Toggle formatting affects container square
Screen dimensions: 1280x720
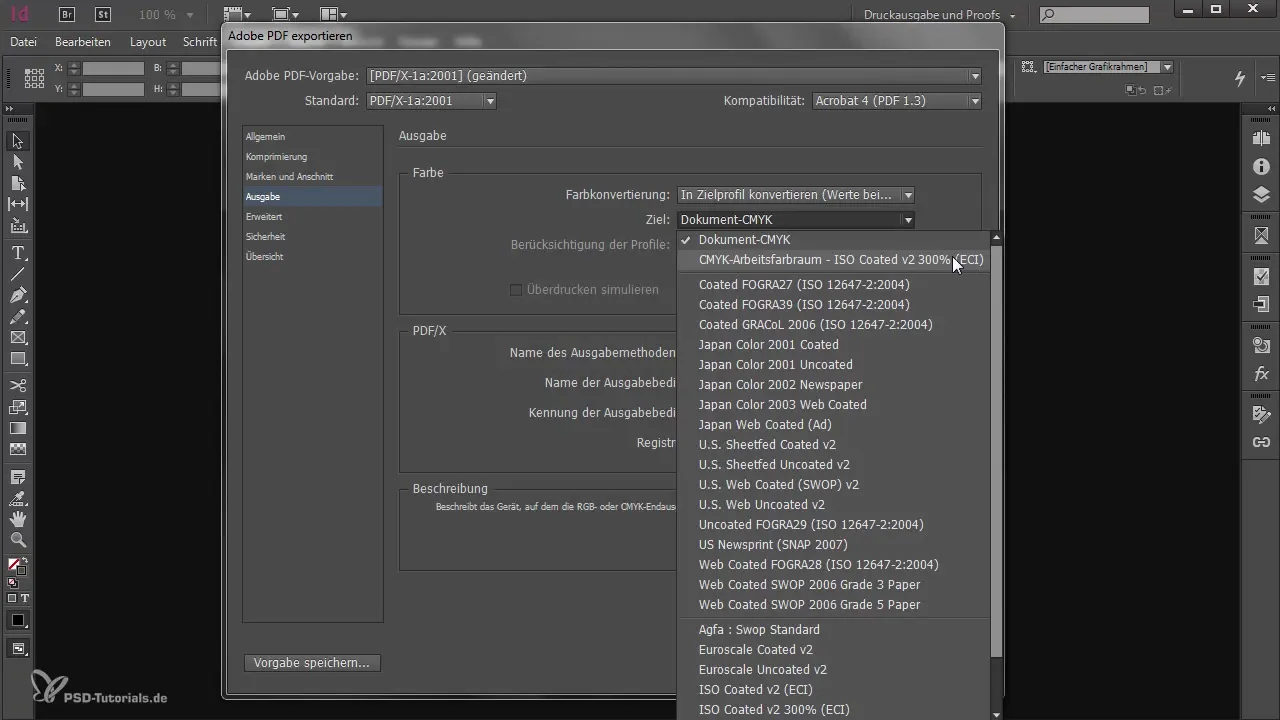[x=12, y=598]
